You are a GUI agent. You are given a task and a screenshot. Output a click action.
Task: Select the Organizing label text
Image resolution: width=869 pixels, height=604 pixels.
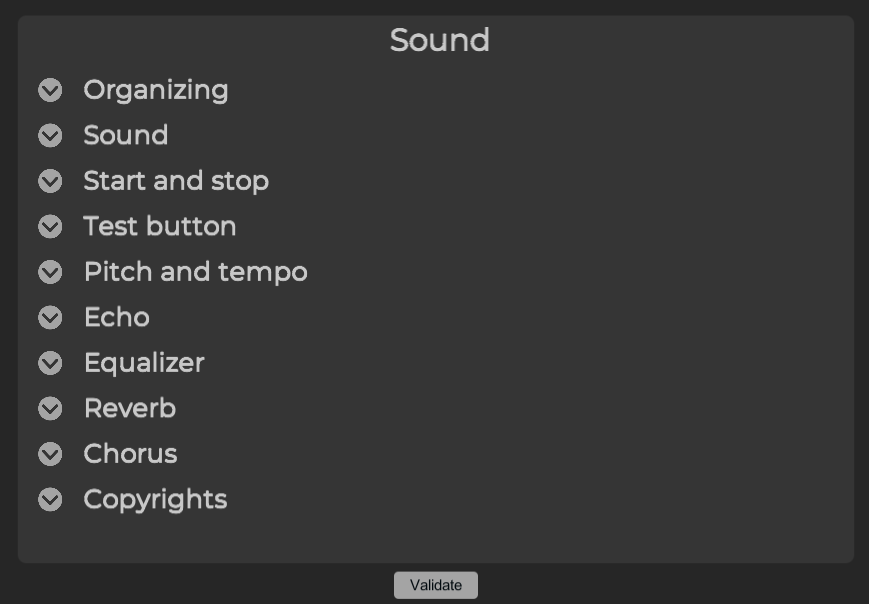156,90
